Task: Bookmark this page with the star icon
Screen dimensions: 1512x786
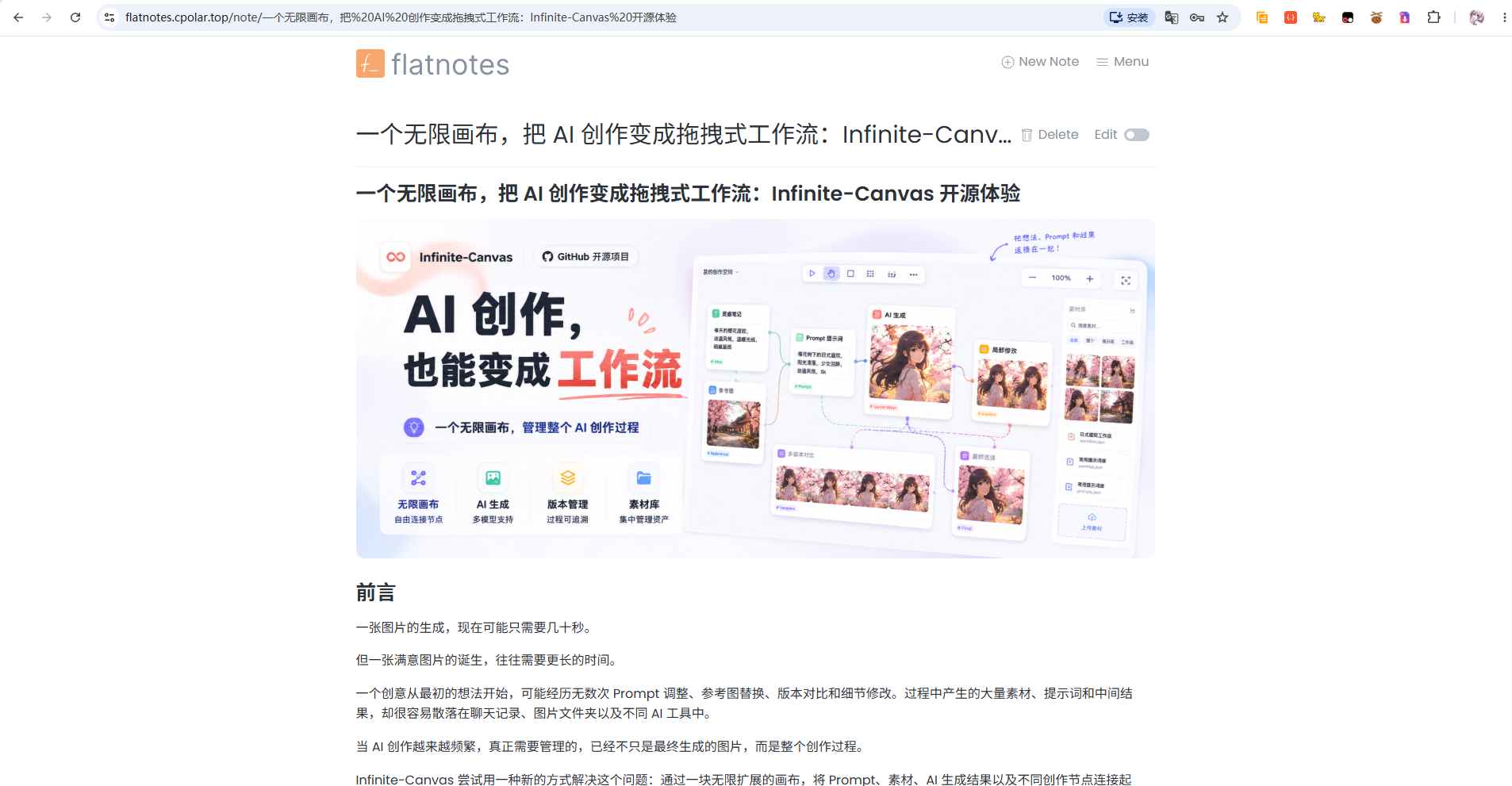Action: point(1222,17)
